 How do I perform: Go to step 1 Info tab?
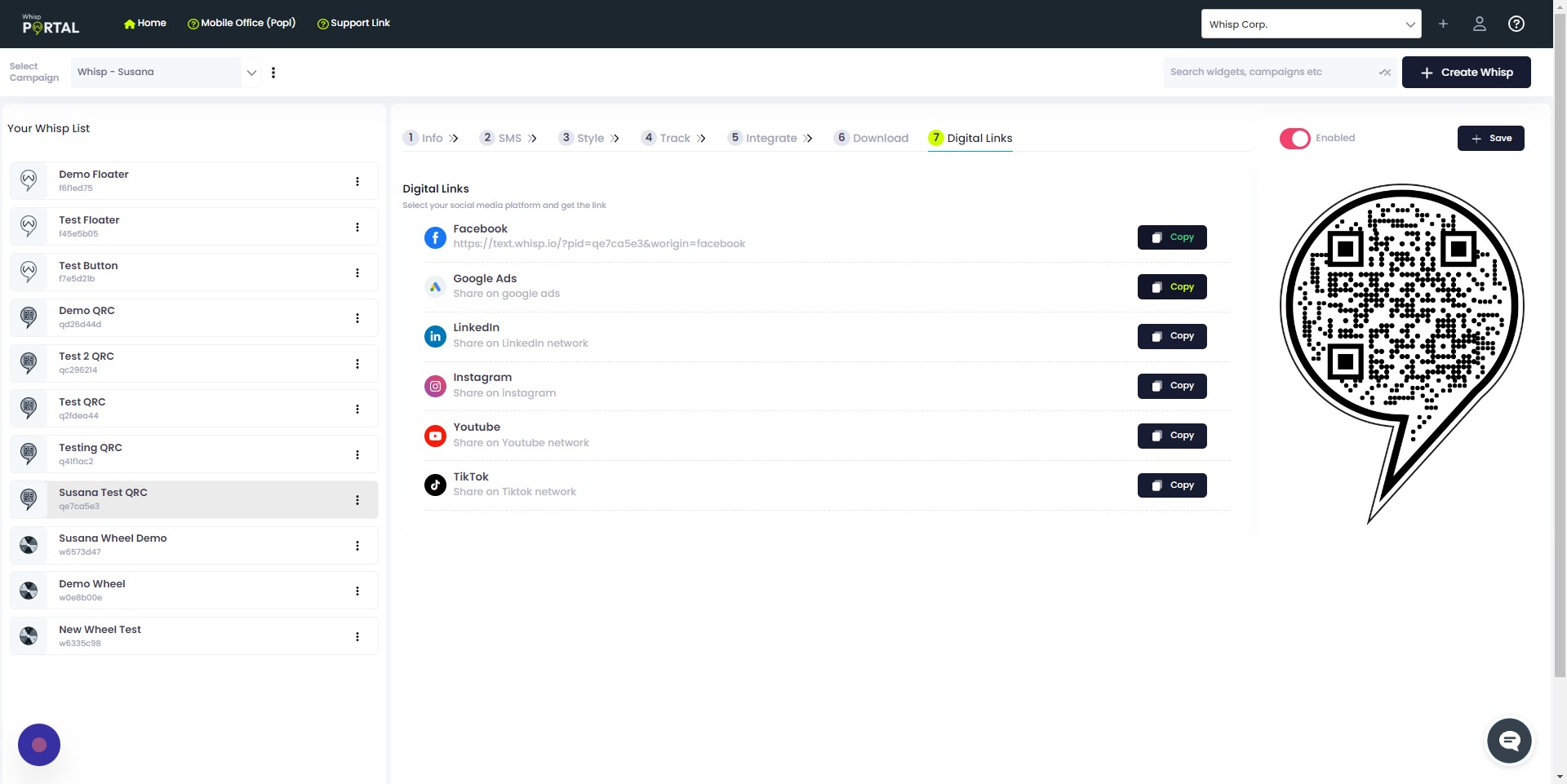[431, 138]
